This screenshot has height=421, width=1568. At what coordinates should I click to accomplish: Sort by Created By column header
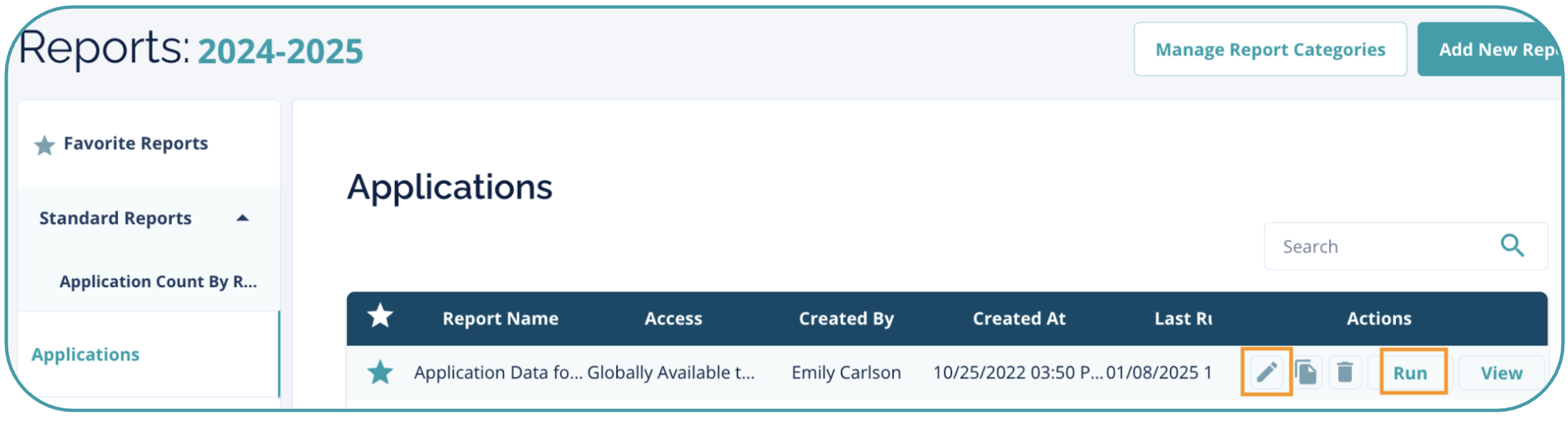click(846, 319)
